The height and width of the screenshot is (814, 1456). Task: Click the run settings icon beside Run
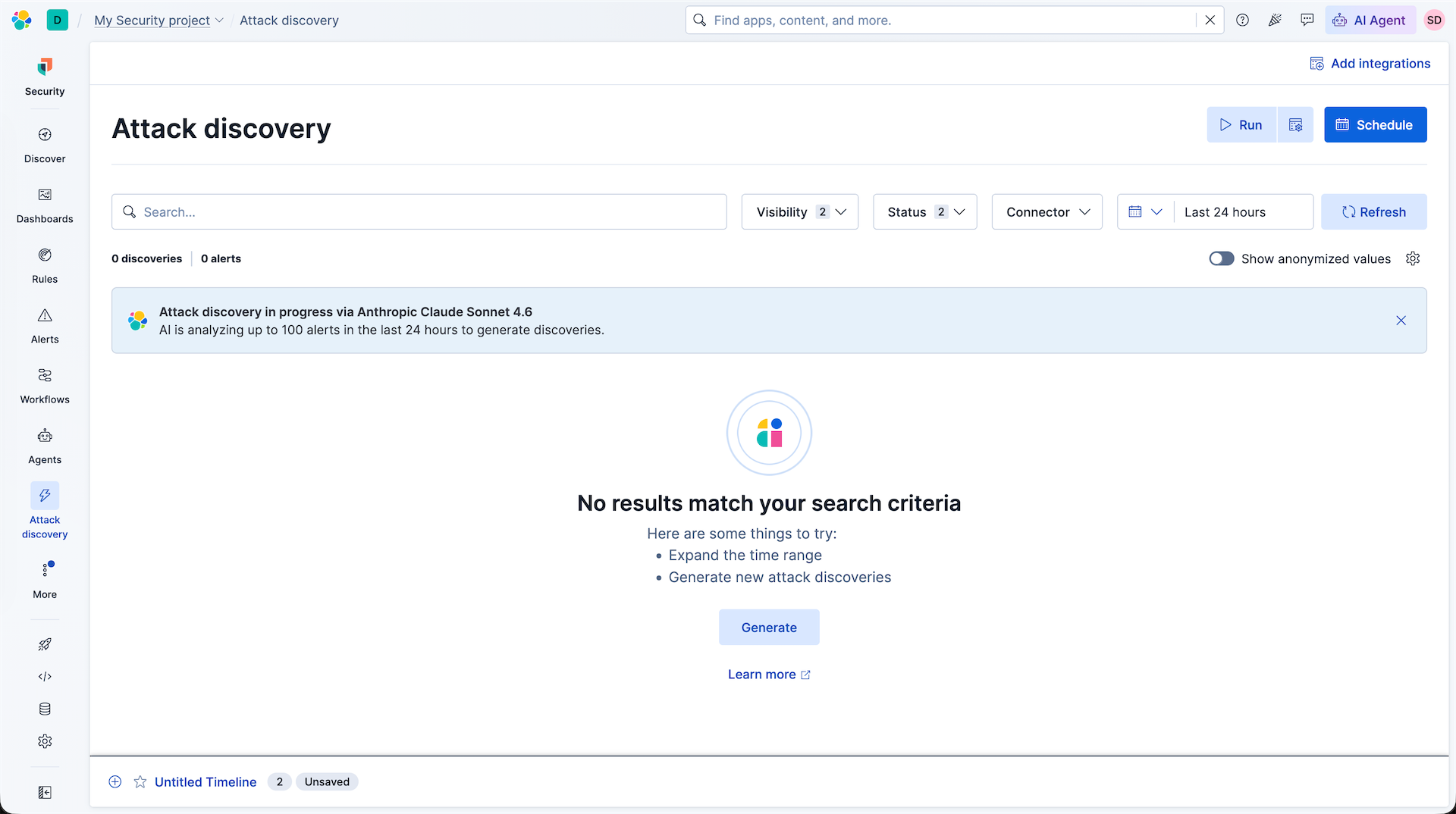1295,125
